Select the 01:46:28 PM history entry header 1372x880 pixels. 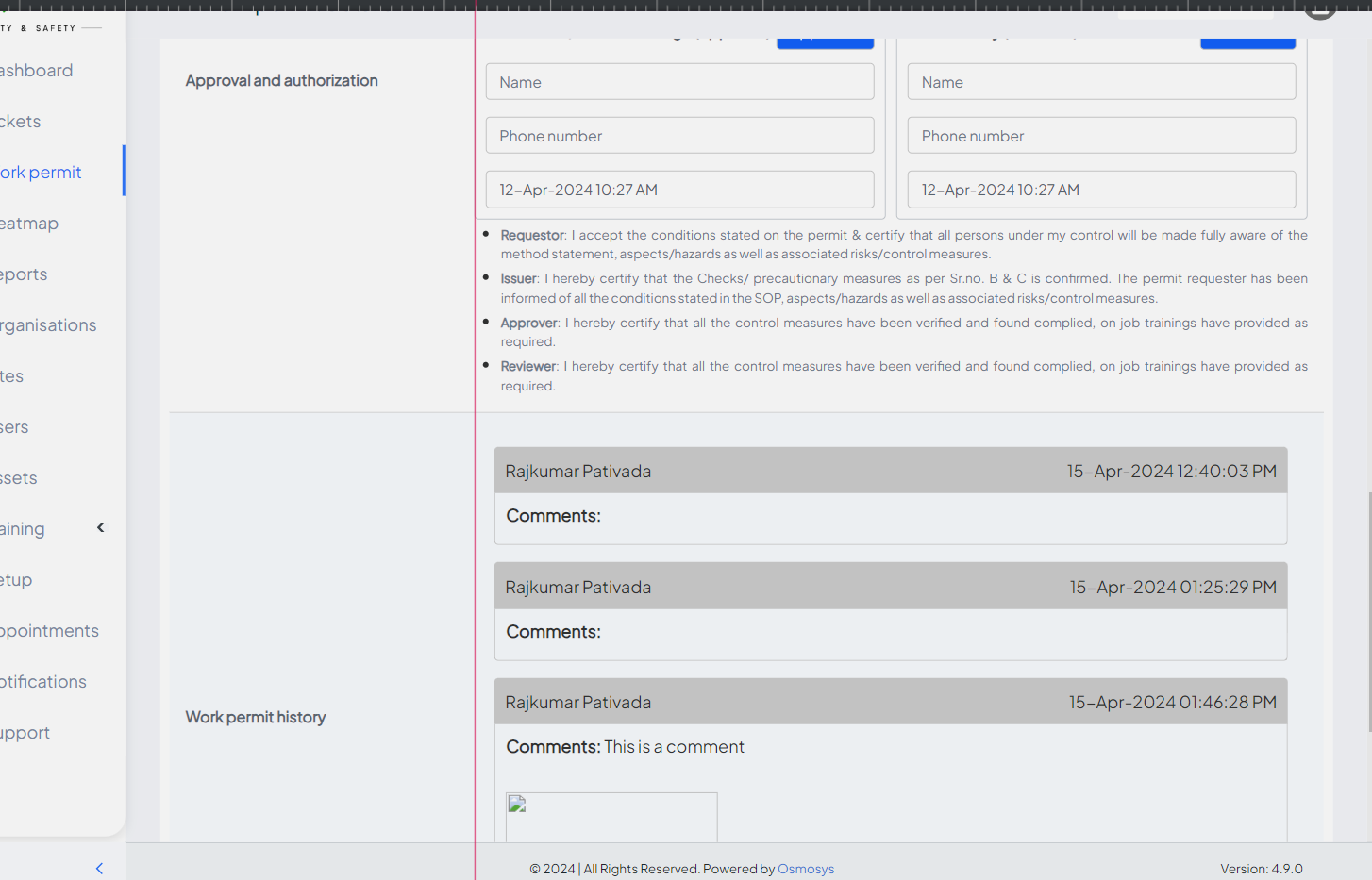click(890, 702)
